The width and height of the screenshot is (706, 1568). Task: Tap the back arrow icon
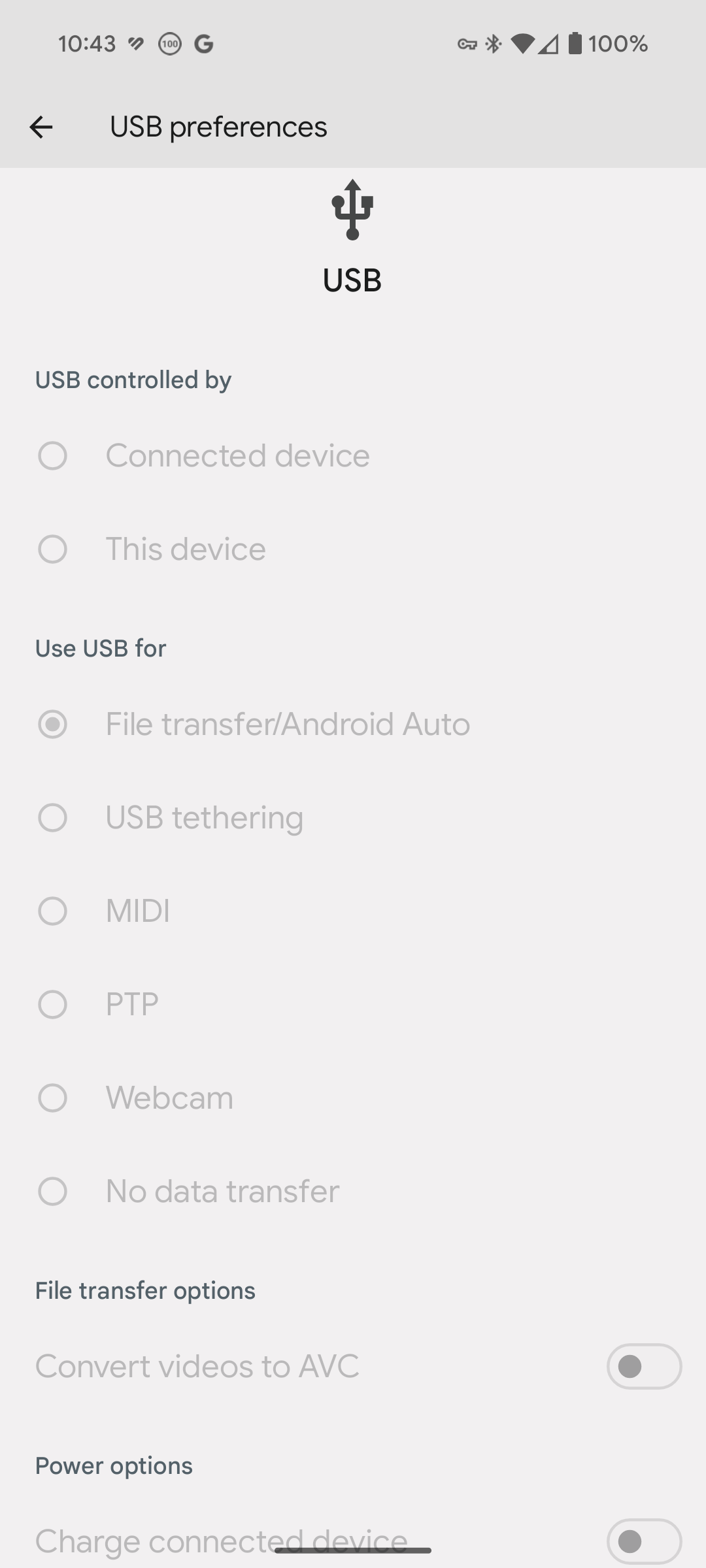pos(41,127)
